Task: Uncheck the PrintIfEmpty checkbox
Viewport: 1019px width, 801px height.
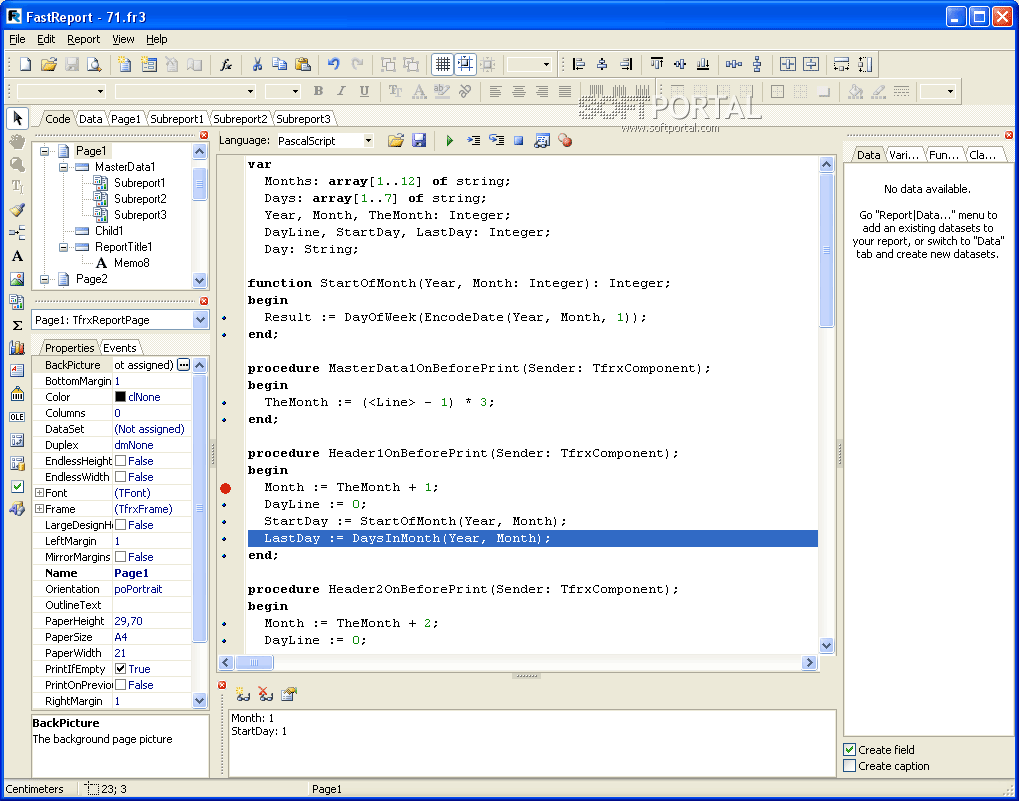Action: 120,668
